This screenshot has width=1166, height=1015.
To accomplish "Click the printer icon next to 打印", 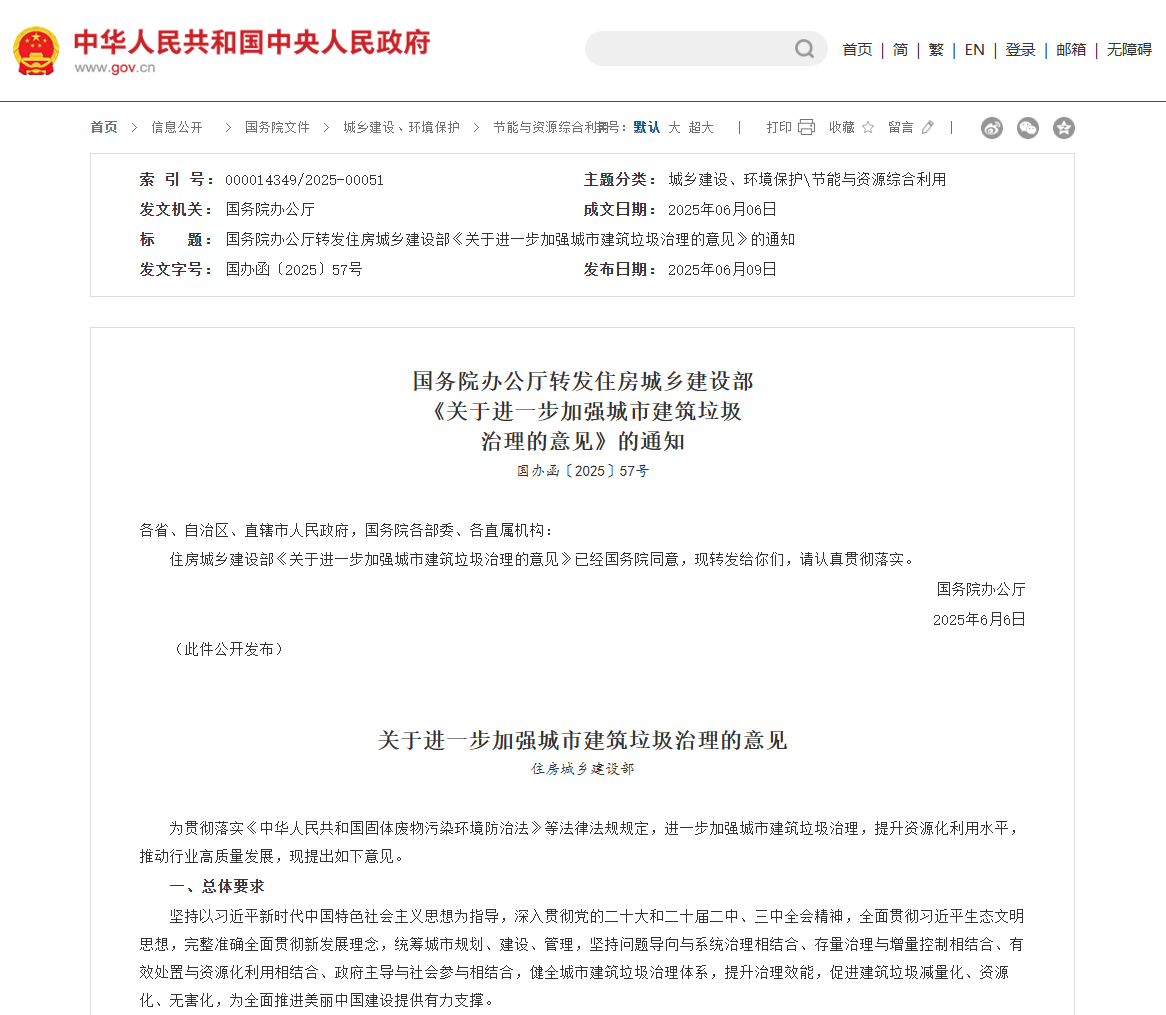I will [806, 127].
